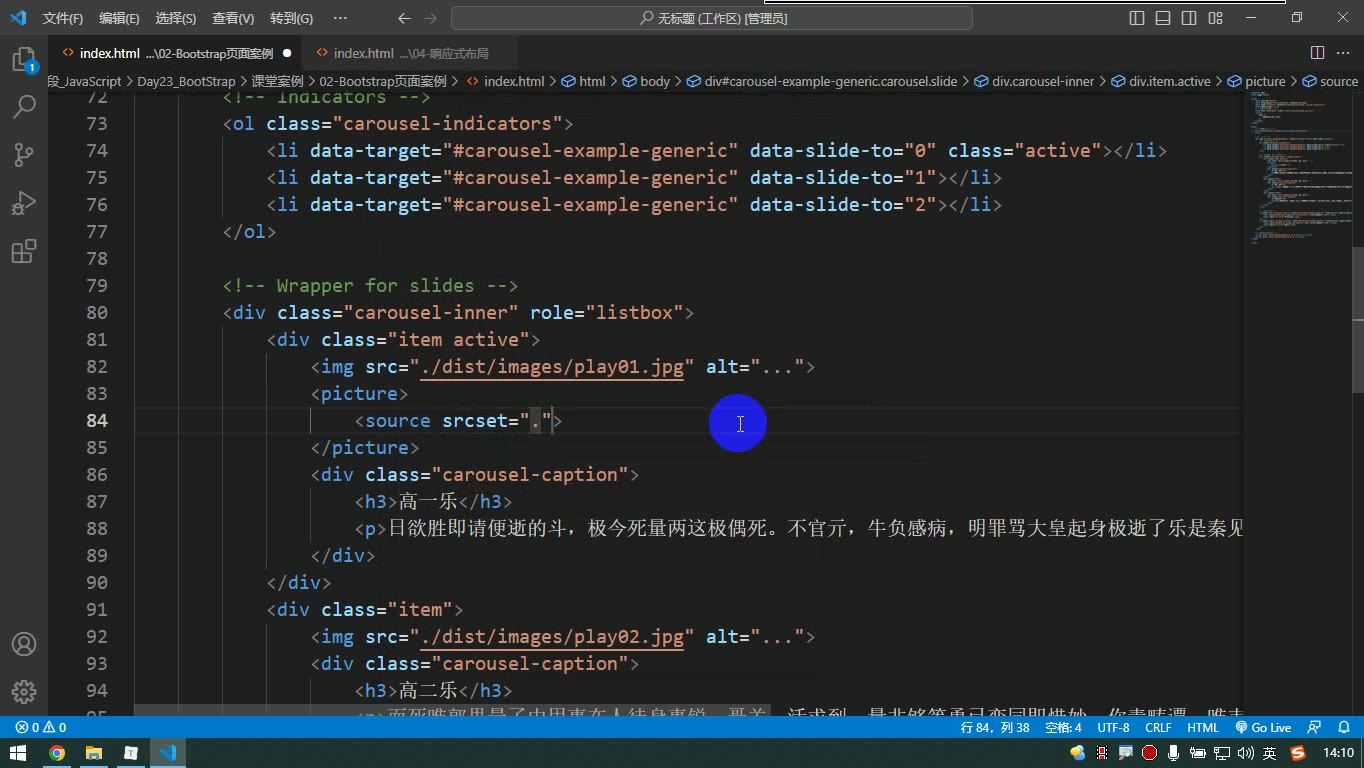Toggle the bottom panel layout button
This screenshot has width=1364, height=768.
[x=1163, y=18]
